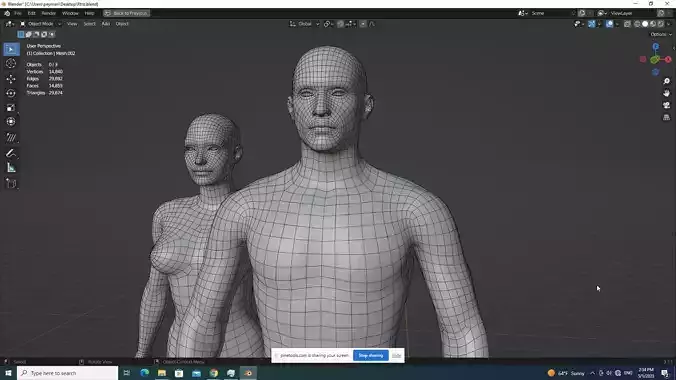The image size is (676, 380).
Task: Open the Object Mode dropdown
Action: pos(41,24)
